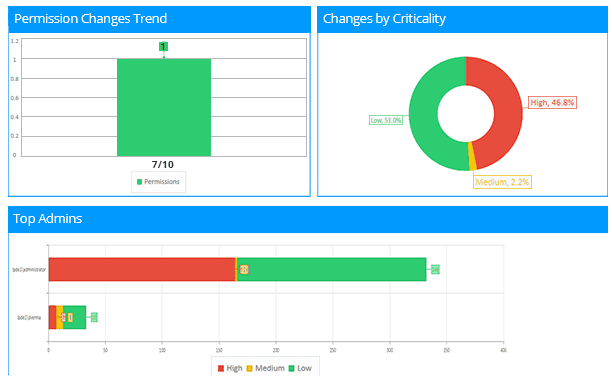Image resolution: width=612 pixels, height=382 pixels.
Task: Toggle High series in Top Admins legend
Action: click(230, 368)
